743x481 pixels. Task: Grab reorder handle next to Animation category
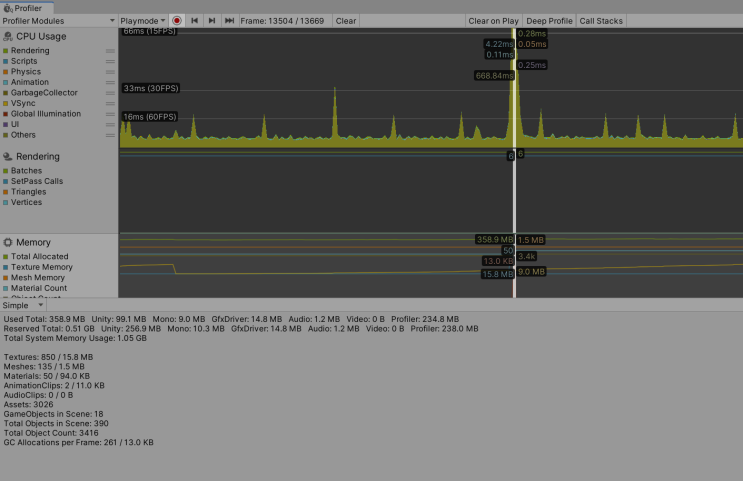(x=110, y=82)
